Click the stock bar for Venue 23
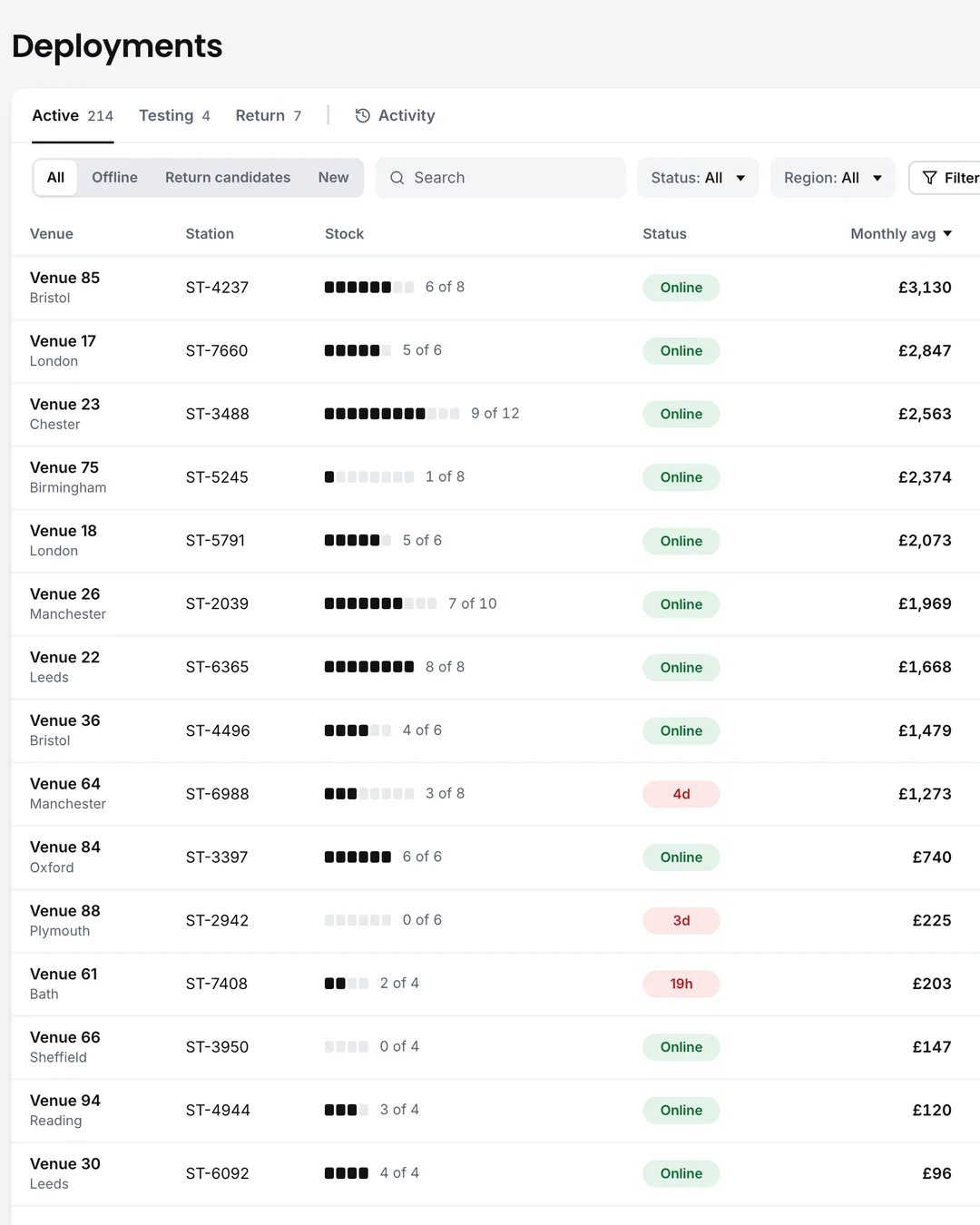980x1225 pixels. pyautogui.click(x=392, y=414)
